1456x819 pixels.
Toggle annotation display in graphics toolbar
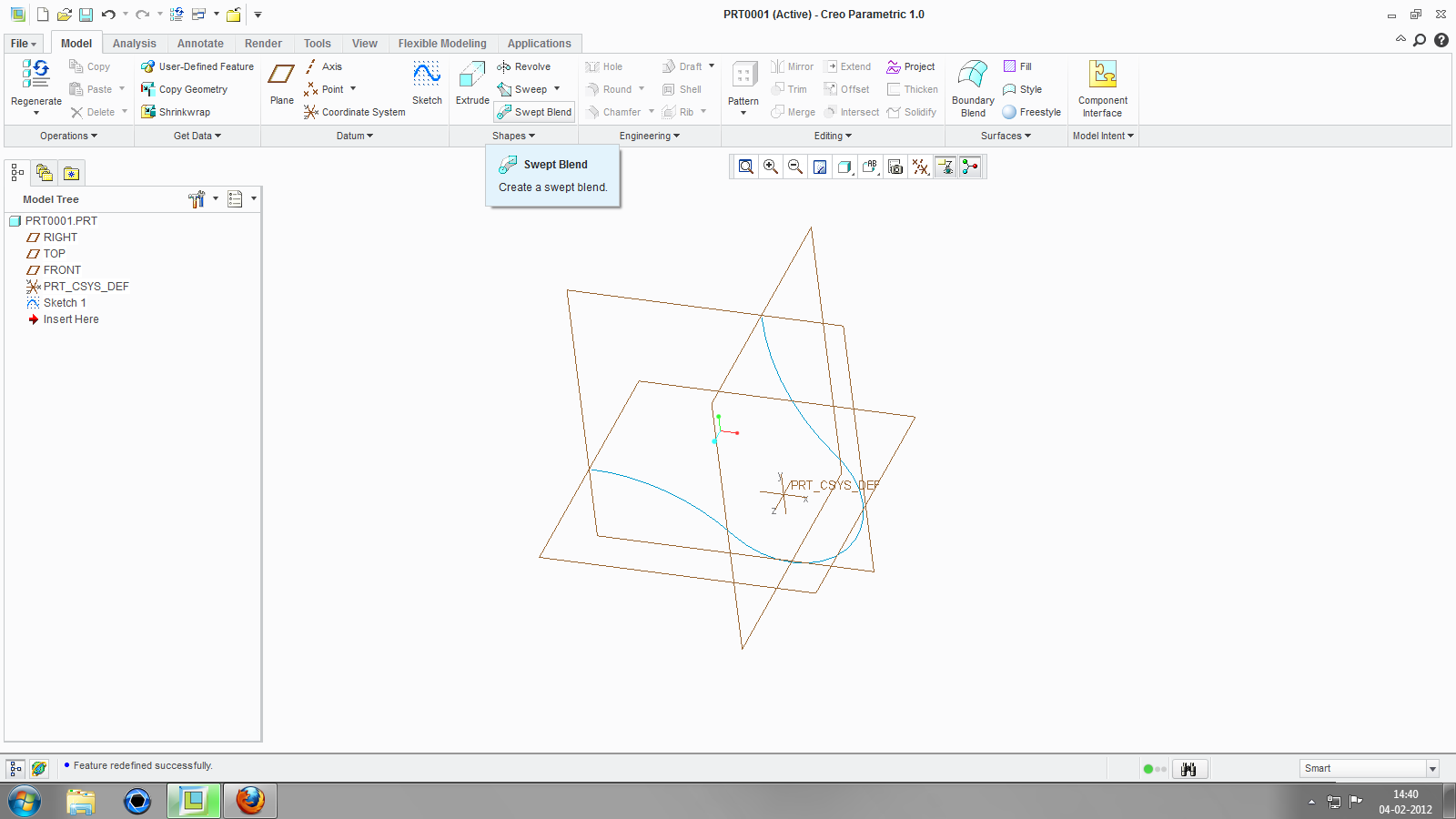coord(945,167)
